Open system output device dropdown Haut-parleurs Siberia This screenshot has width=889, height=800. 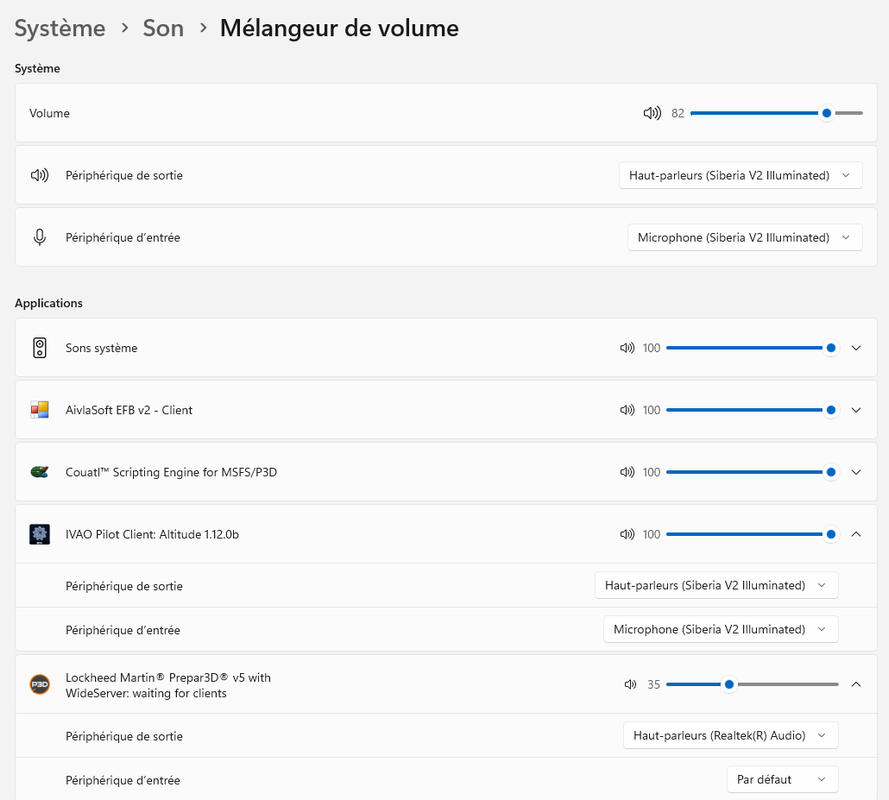740,175
